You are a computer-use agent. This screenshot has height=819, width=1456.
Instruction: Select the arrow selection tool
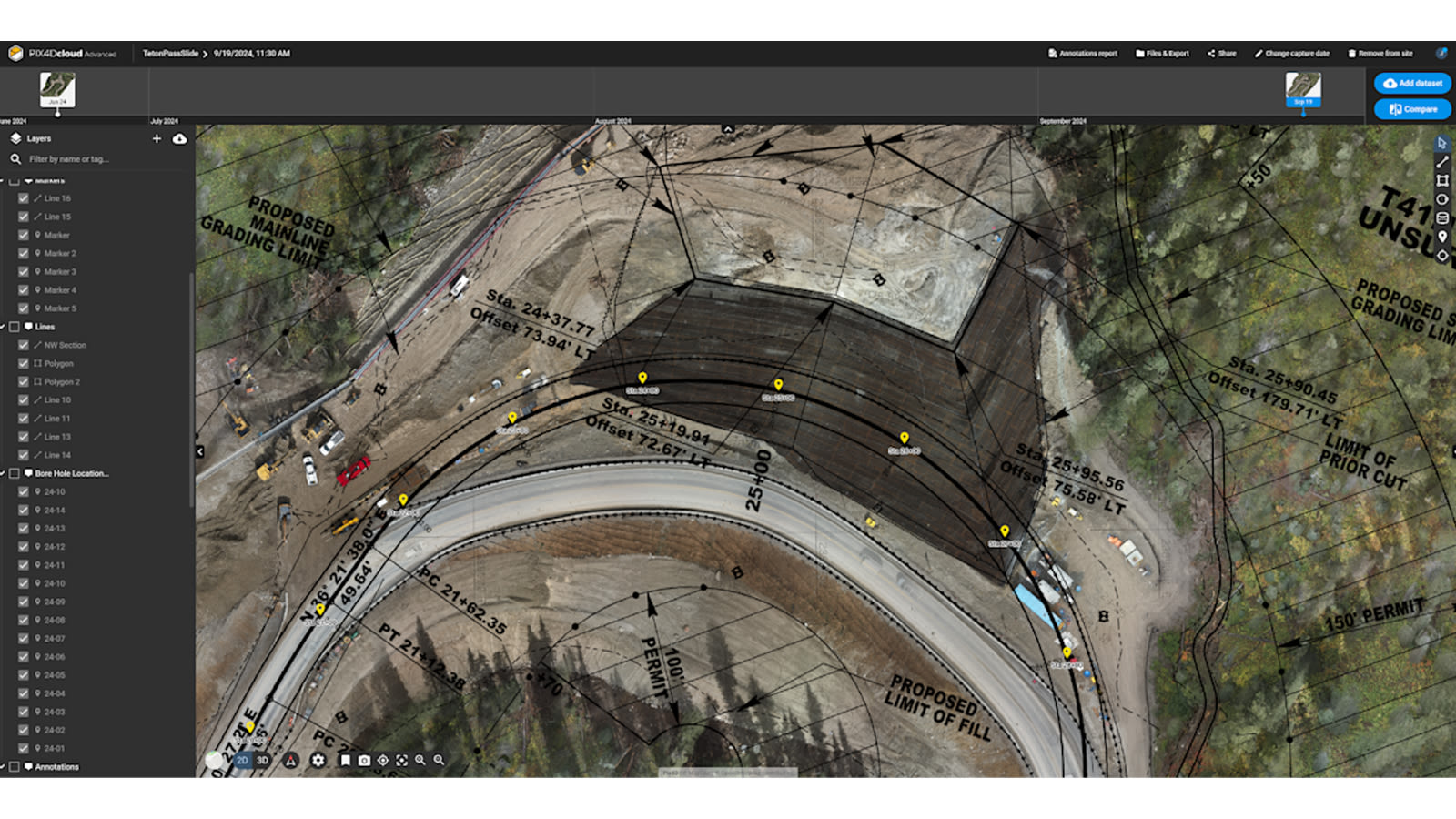pyautogui.click(x=1442, y=143)
